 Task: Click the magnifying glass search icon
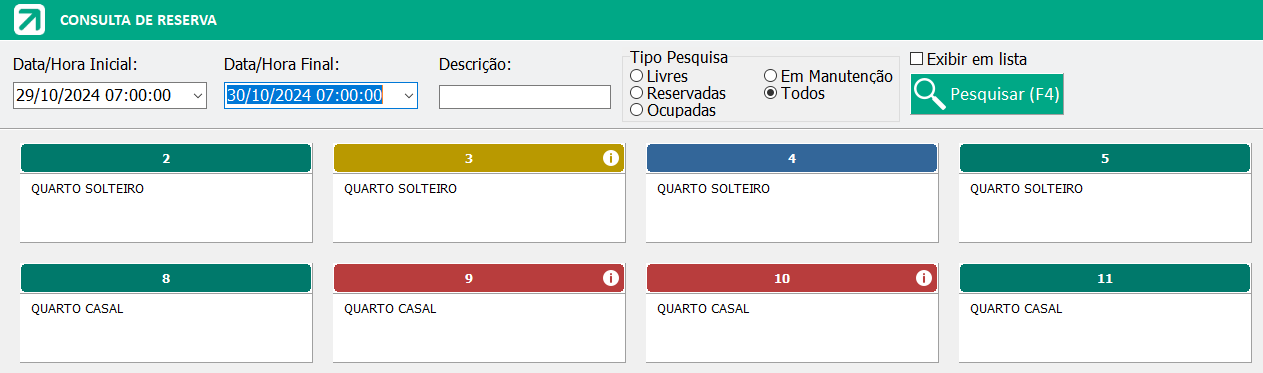[x=930, y=94]
